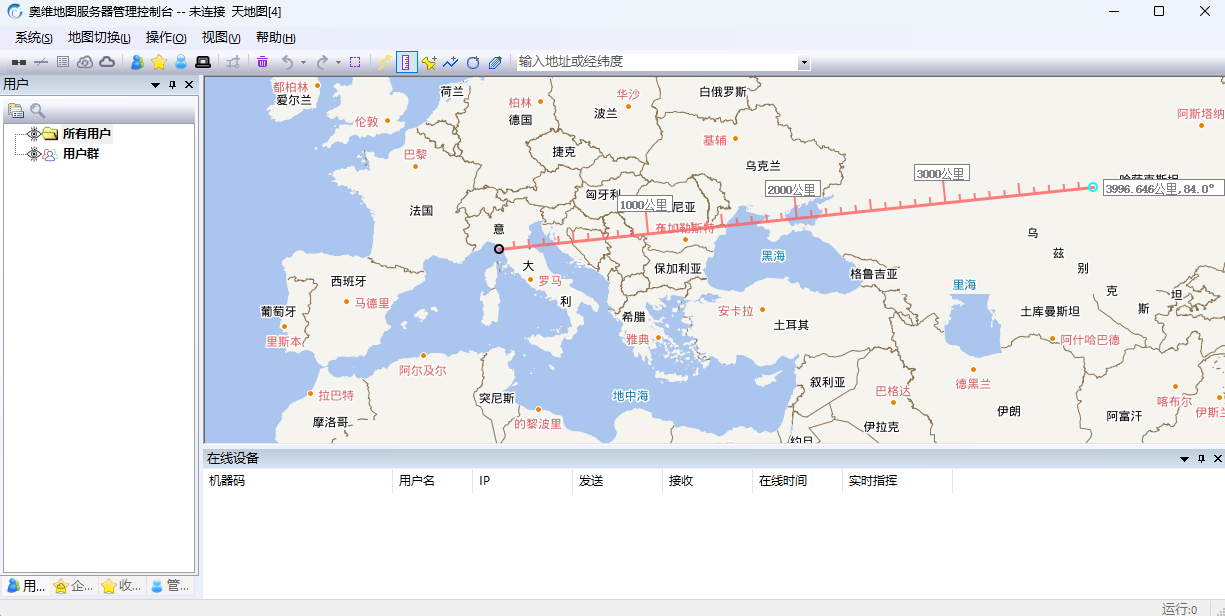Open the favorites star icon
The image size is (1225, 616).
(159, 62)
